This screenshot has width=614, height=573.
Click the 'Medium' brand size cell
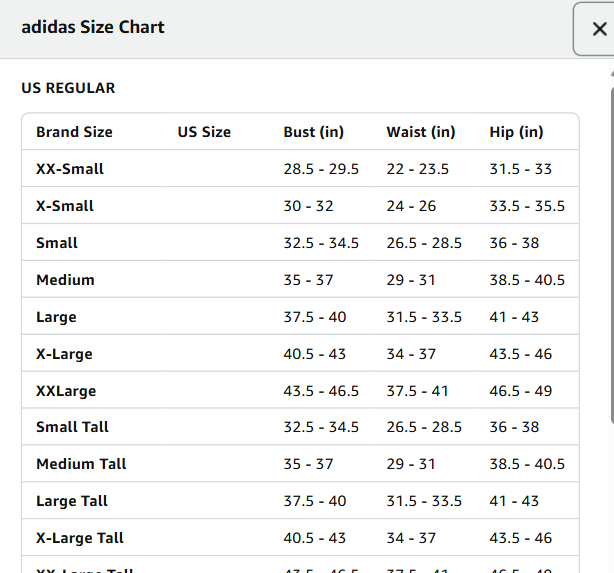click(x=65, y=280)
